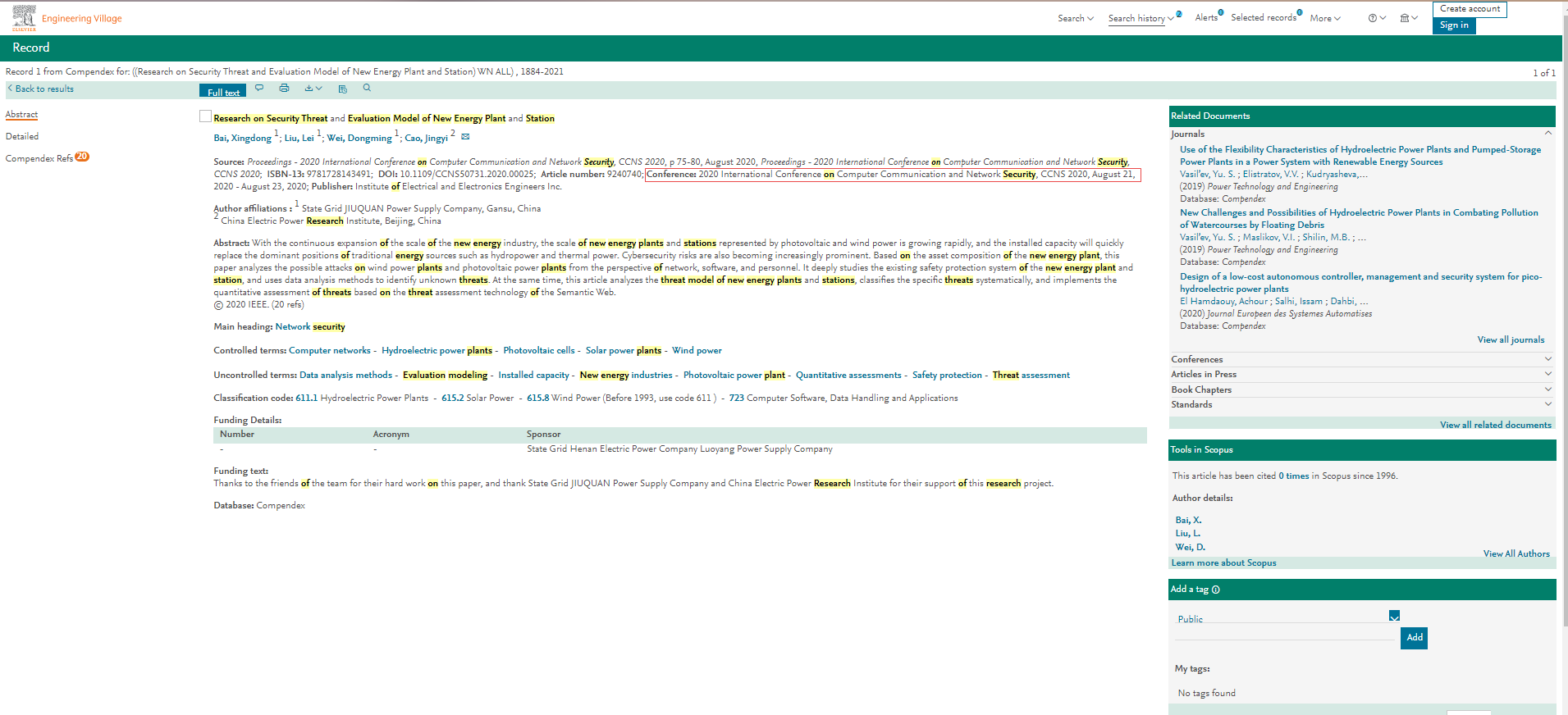Screen dimensions: 1568x715
Task: Collapse the Journals related documents section
Action: 1547,133
